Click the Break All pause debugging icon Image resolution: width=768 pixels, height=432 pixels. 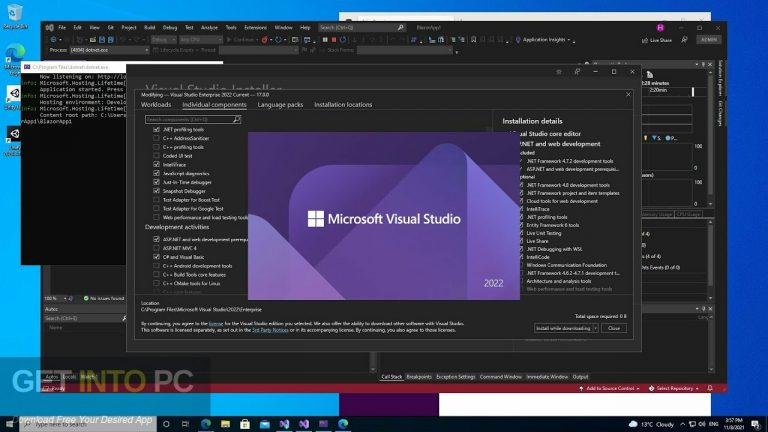pyautogui.click(x=325, y=40)
